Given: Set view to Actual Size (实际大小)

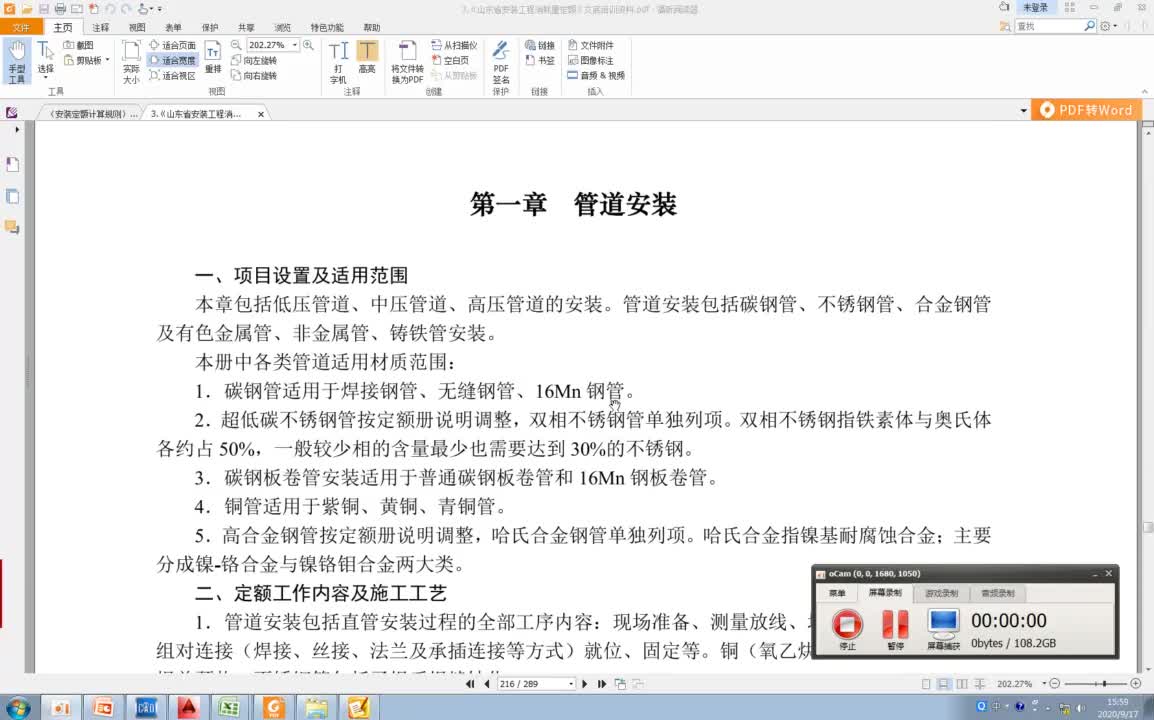Looking at the screenshot, I should [x=131, y=62].
